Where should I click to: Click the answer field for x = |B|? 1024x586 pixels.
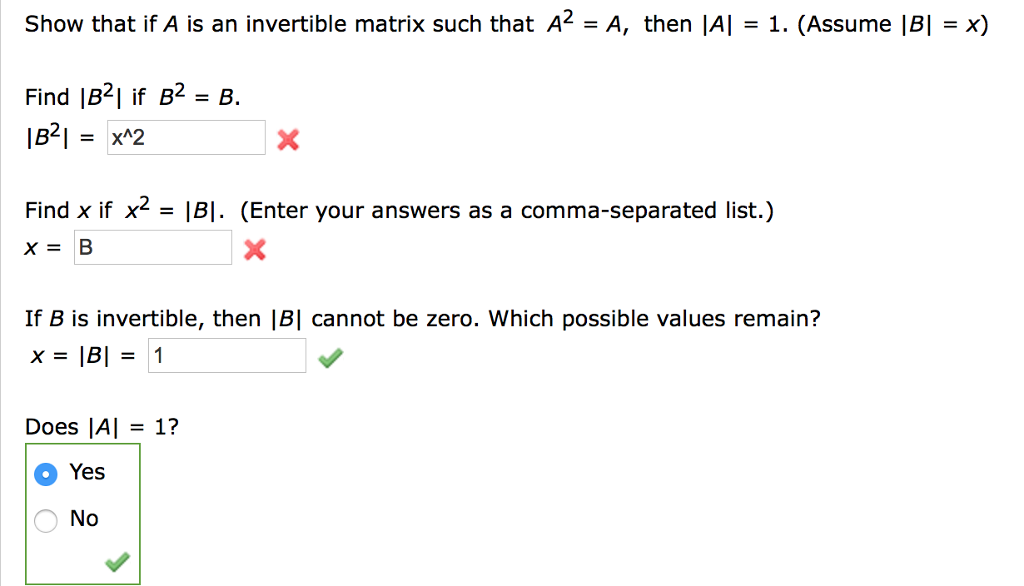coord(226,354)
